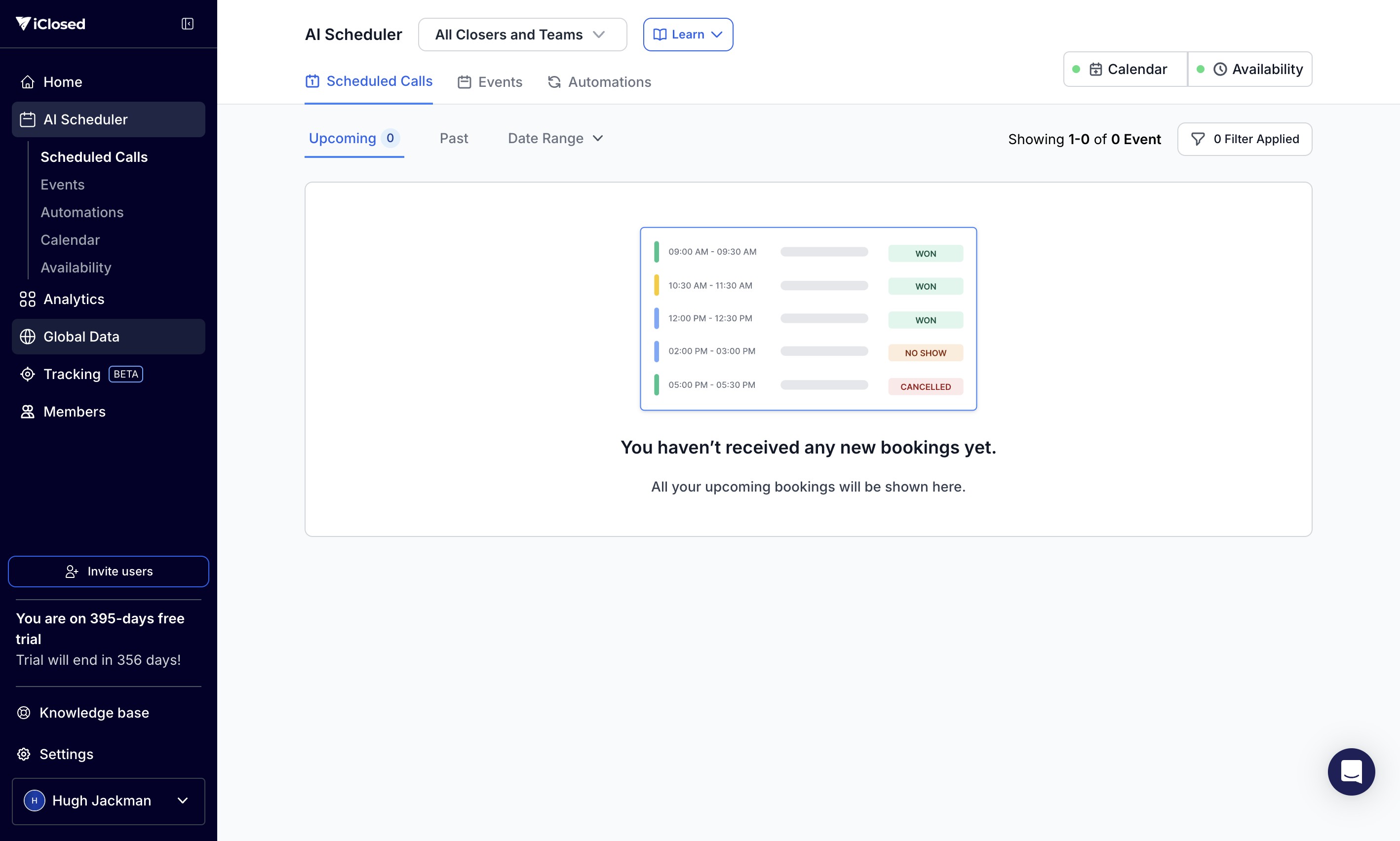The height and width of the screenshot is (841, 1400).
Task: Open Automations in sidebar submenu
Action: pos(81,212)
